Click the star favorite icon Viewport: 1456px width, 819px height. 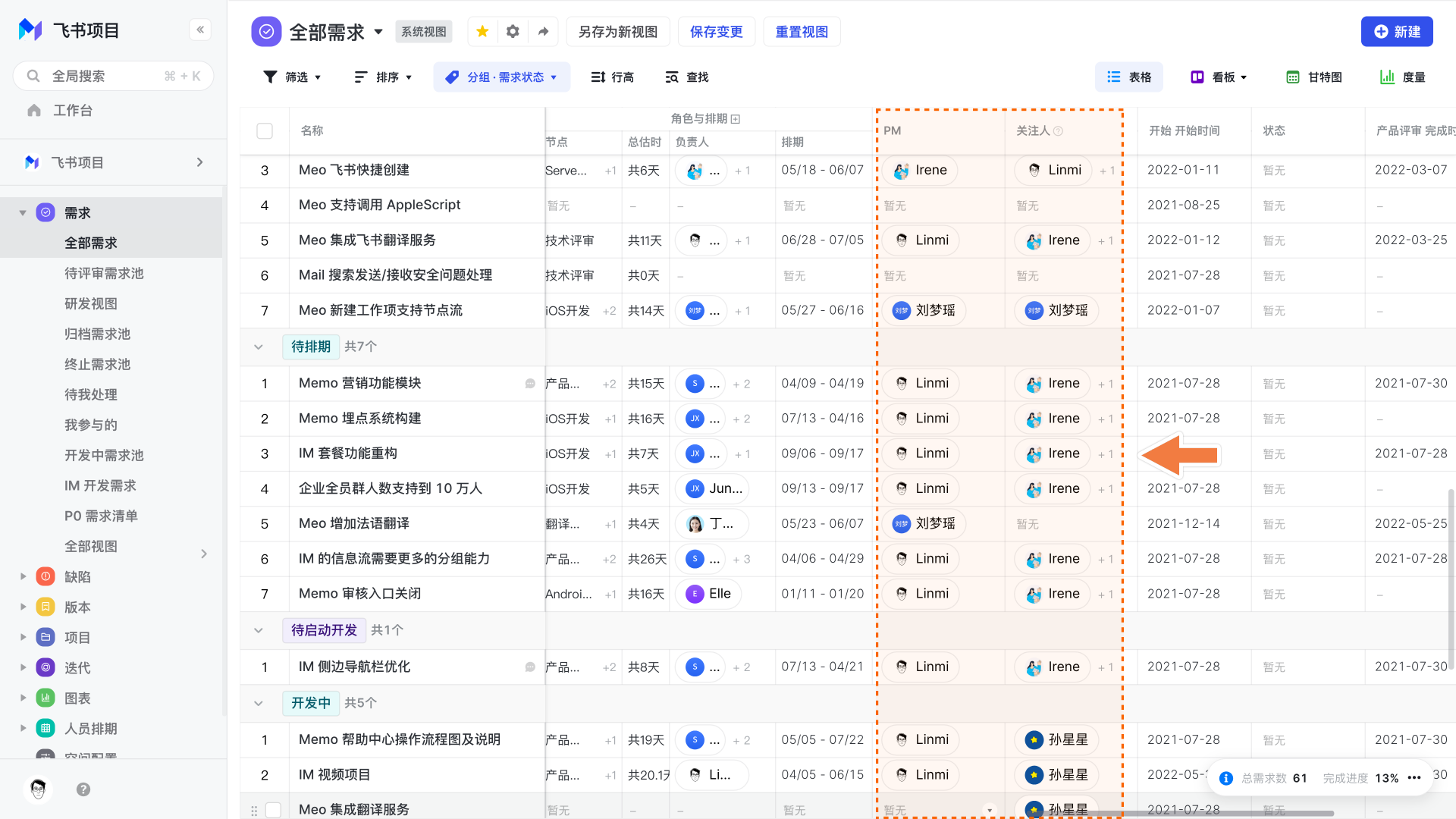click(x=482, y=32)
